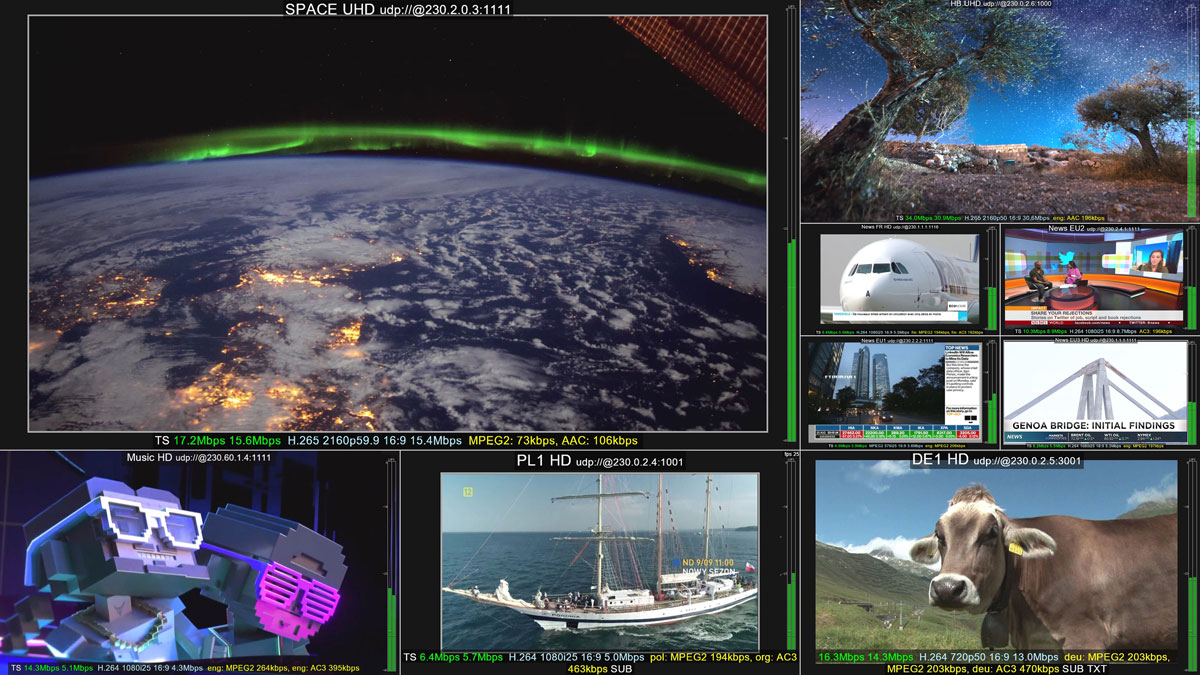Click SPACE UHD's 'MPEG2: 73kbps, AAC: 106kbps' audio info

553,441
